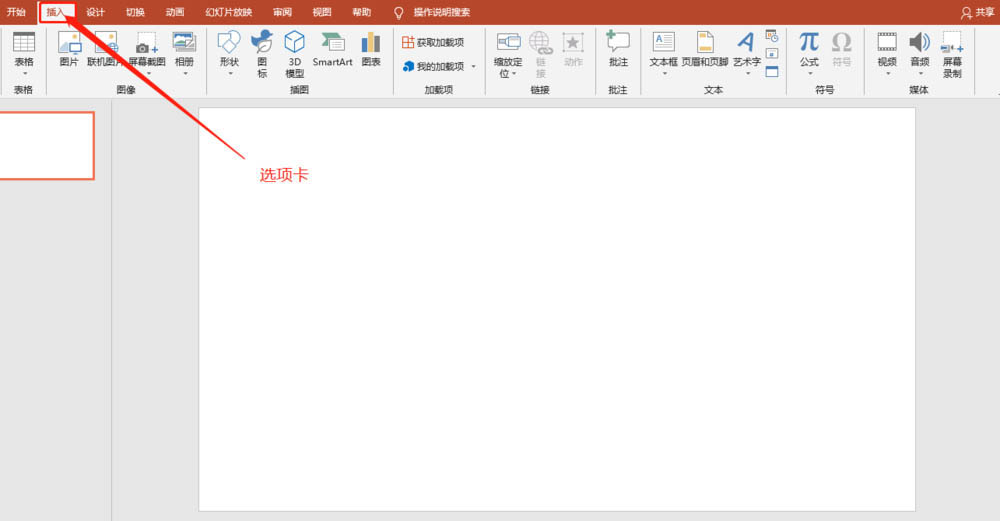Open the 帮助 tab

(362, 12)
